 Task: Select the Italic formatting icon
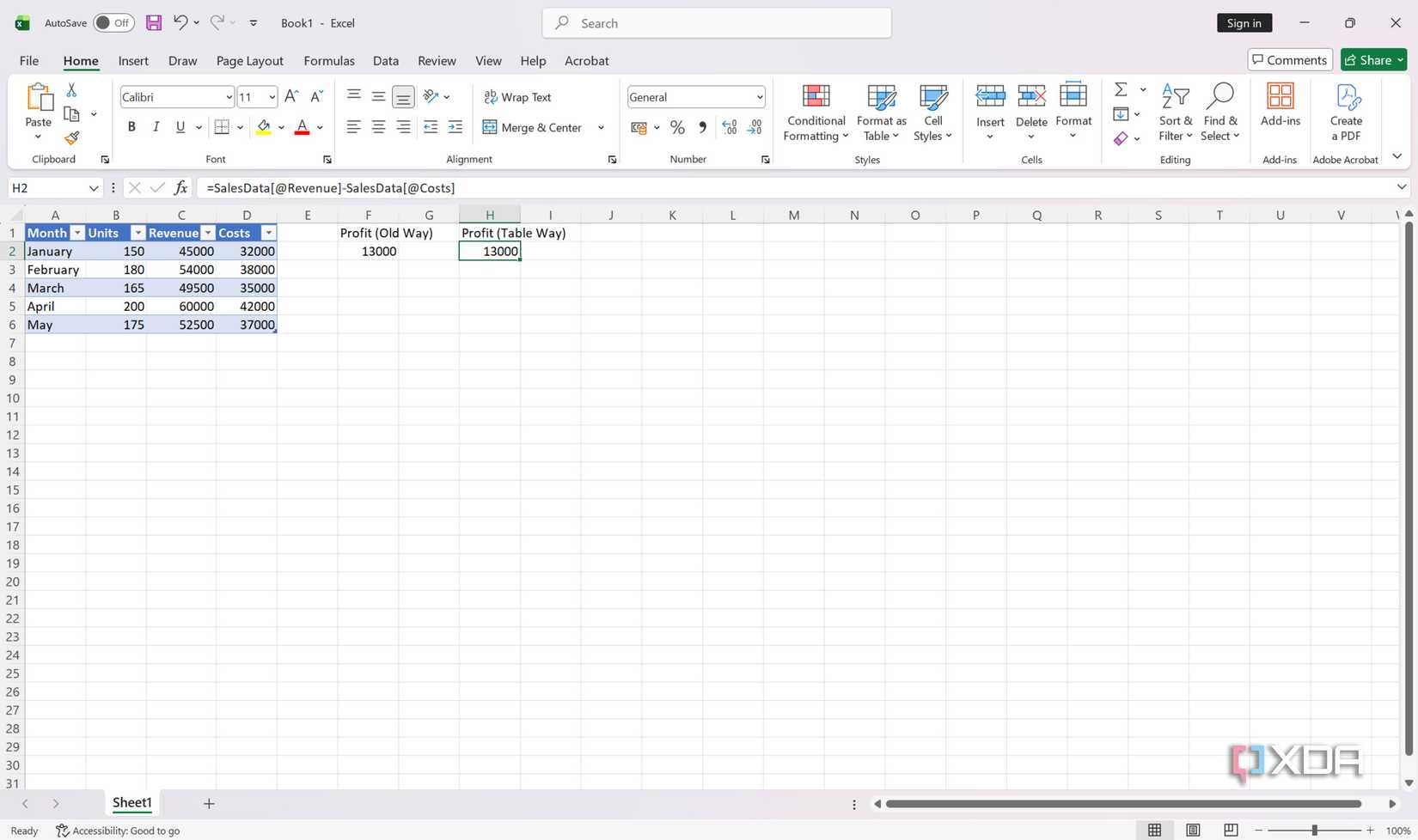156,126
